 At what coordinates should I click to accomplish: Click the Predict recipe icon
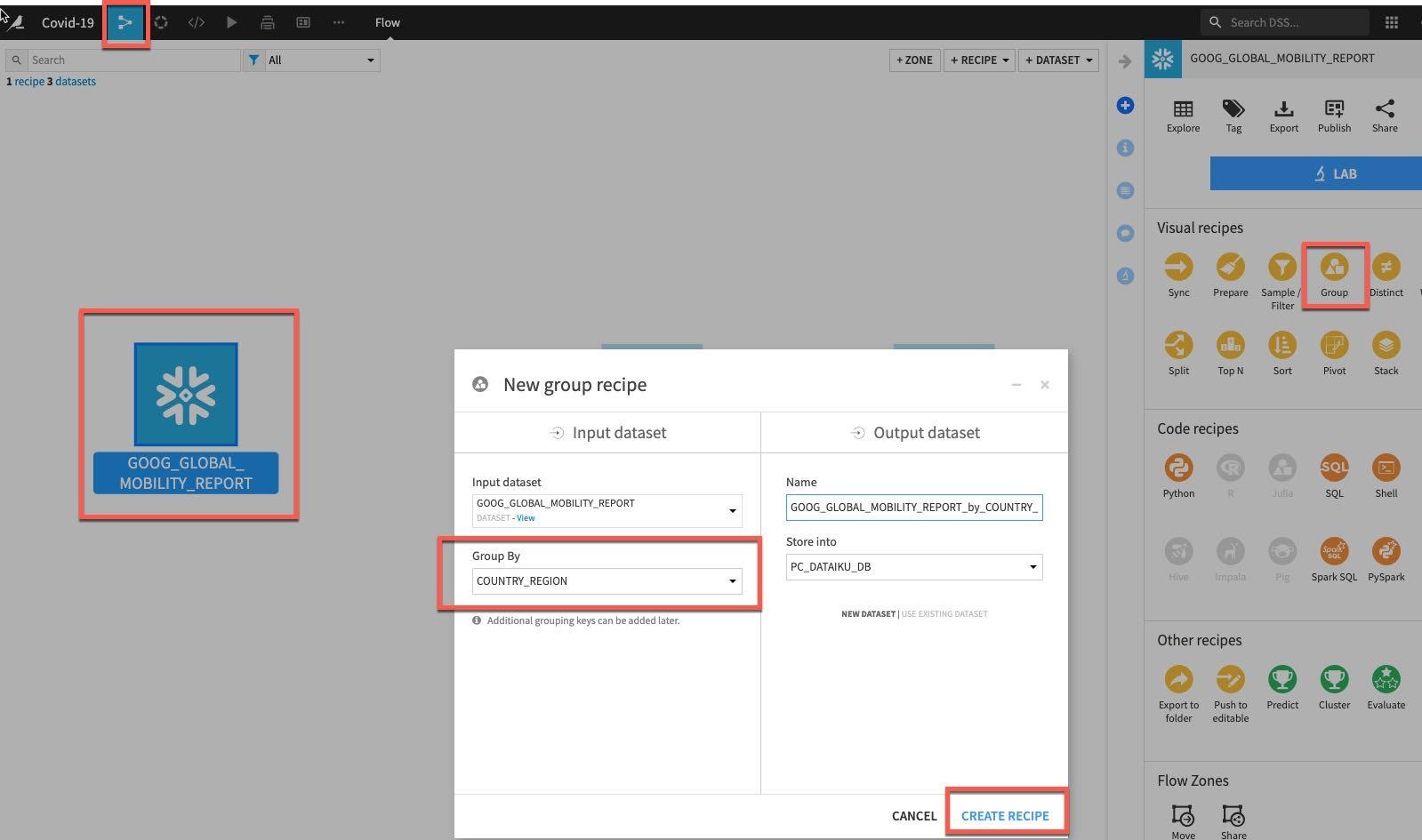[1282, 680]
